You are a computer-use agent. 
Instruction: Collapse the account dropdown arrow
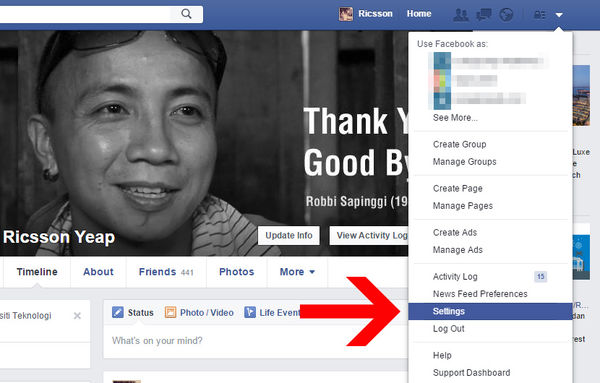point(559,15)
